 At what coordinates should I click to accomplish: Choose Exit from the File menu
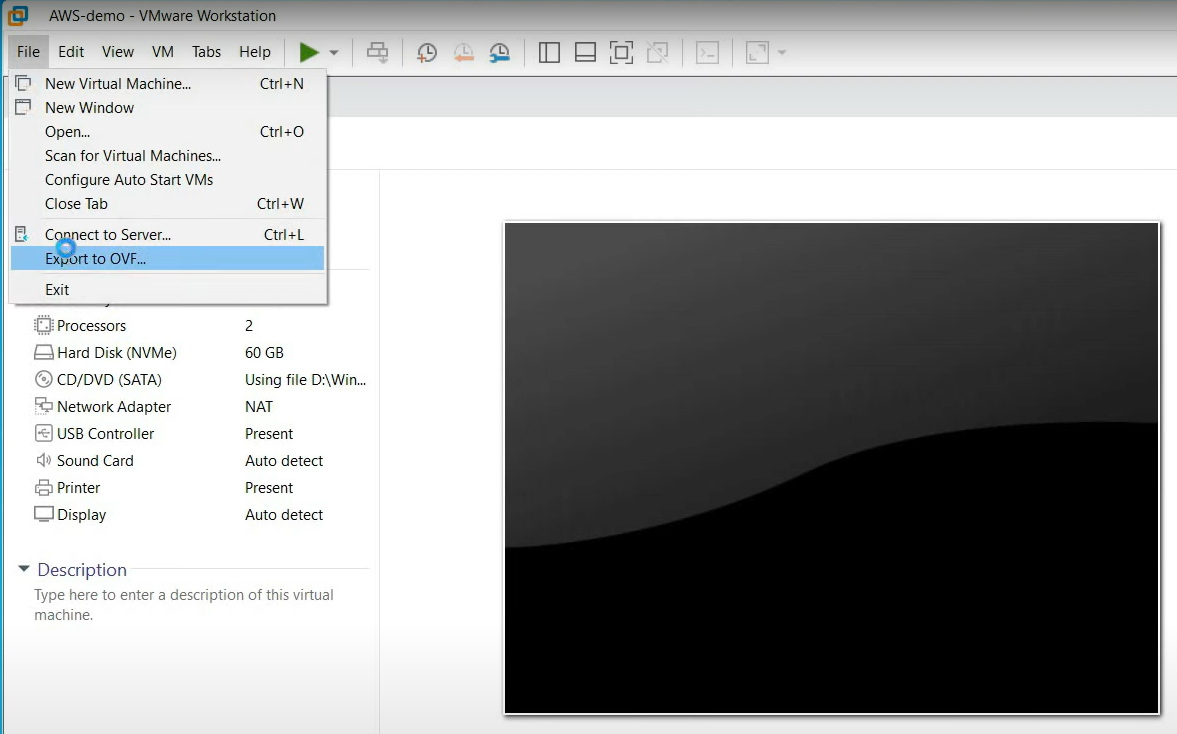pos(167,290)
